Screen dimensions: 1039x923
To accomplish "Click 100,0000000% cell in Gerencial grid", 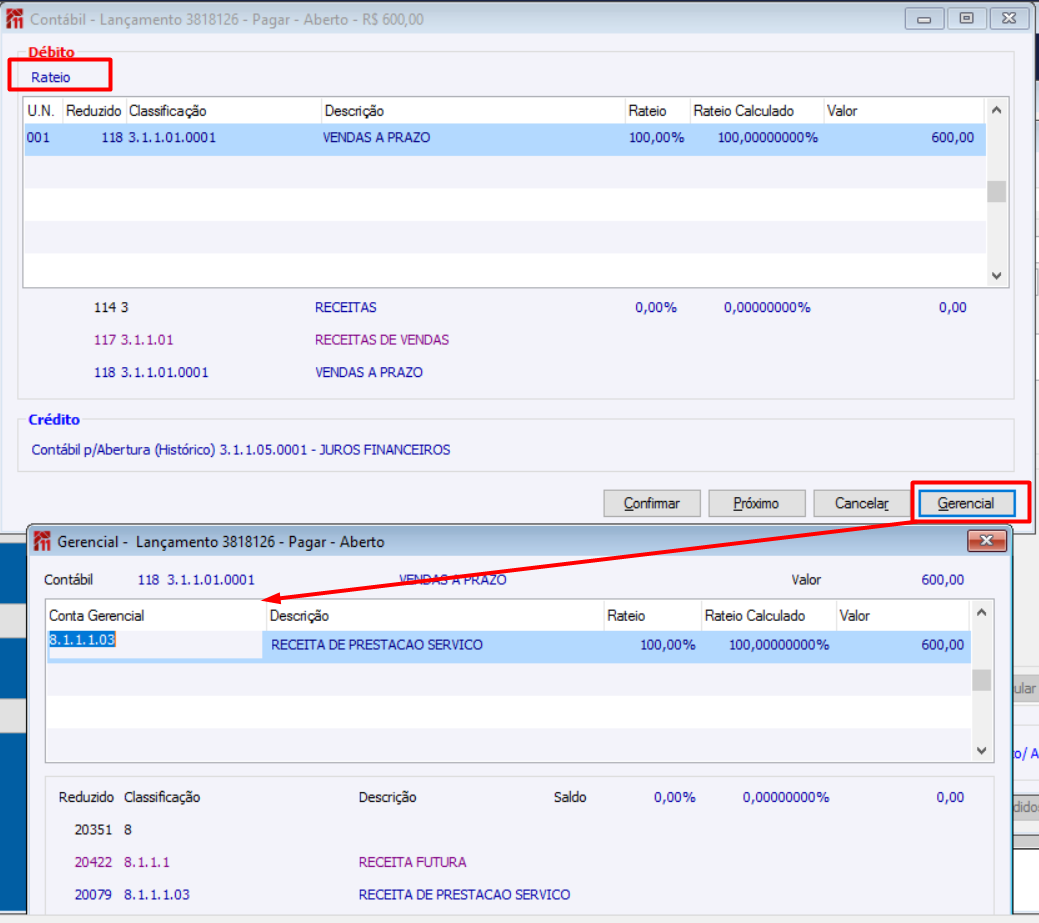I will pos(779,645).
